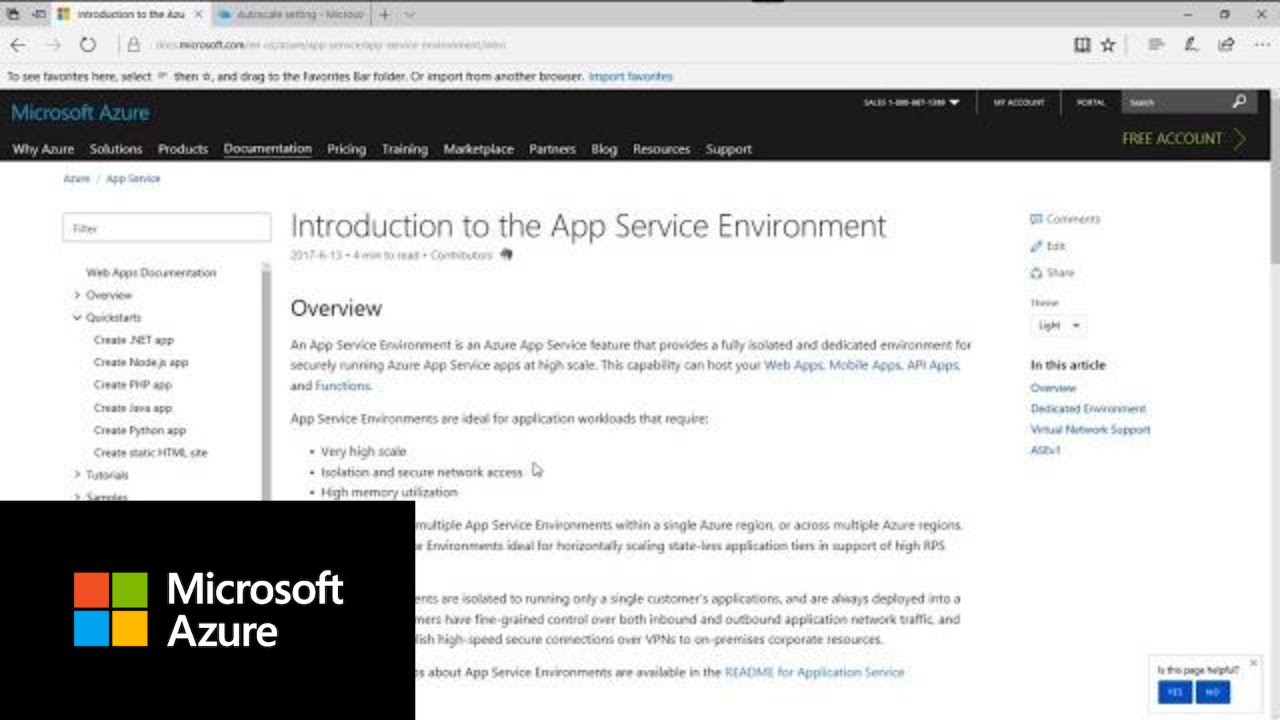Click the App Service breadcrumb link

[x=133, y=179]
